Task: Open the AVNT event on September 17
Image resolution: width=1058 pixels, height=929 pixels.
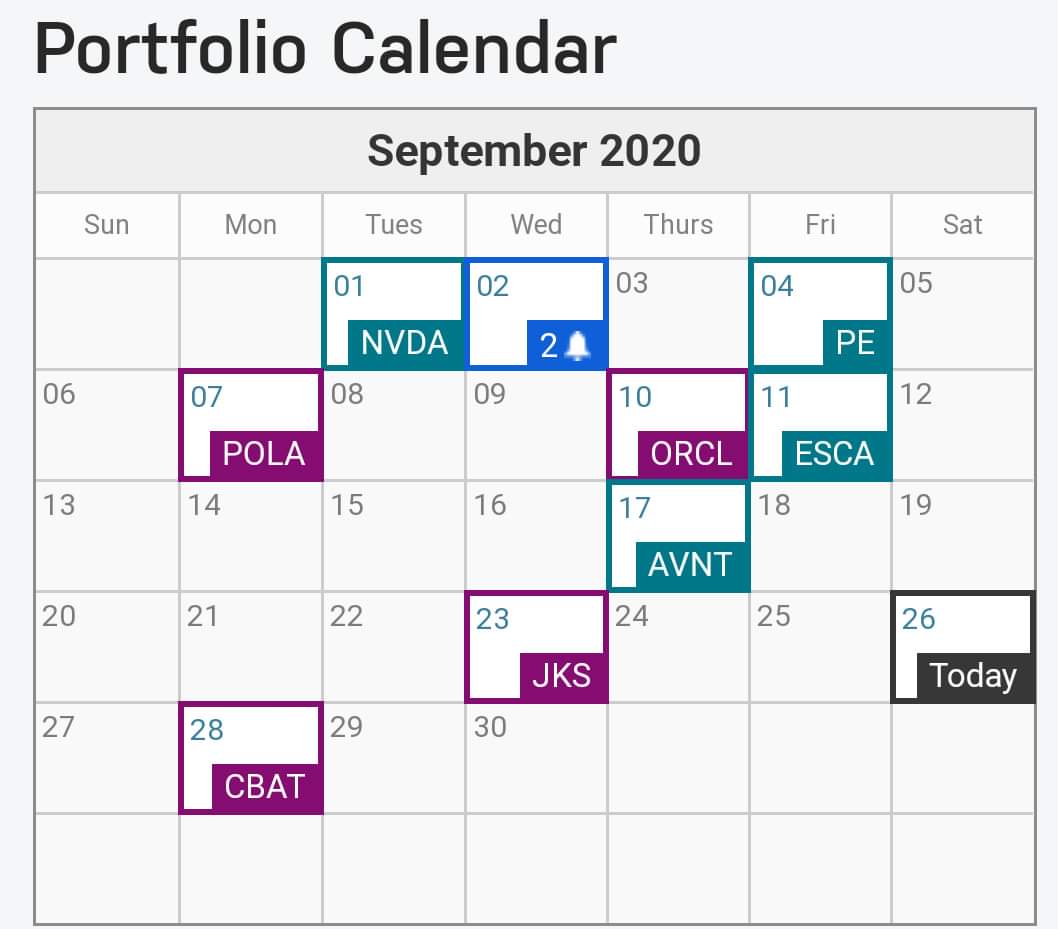Action: pos(690,565)
